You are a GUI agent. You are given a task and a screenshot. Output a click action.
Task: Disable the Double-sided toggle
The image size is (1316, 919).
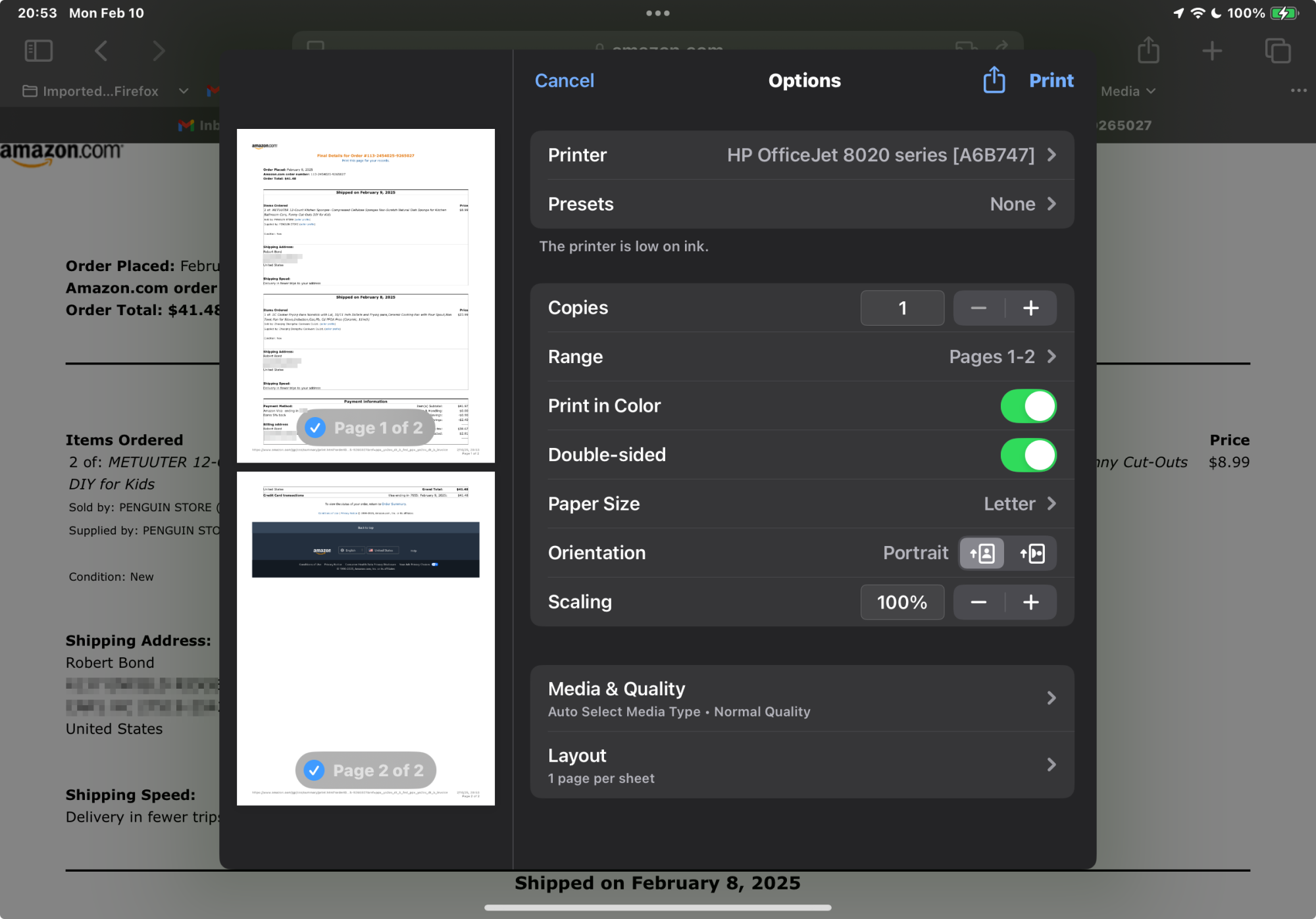click(x=1028, y=455)
